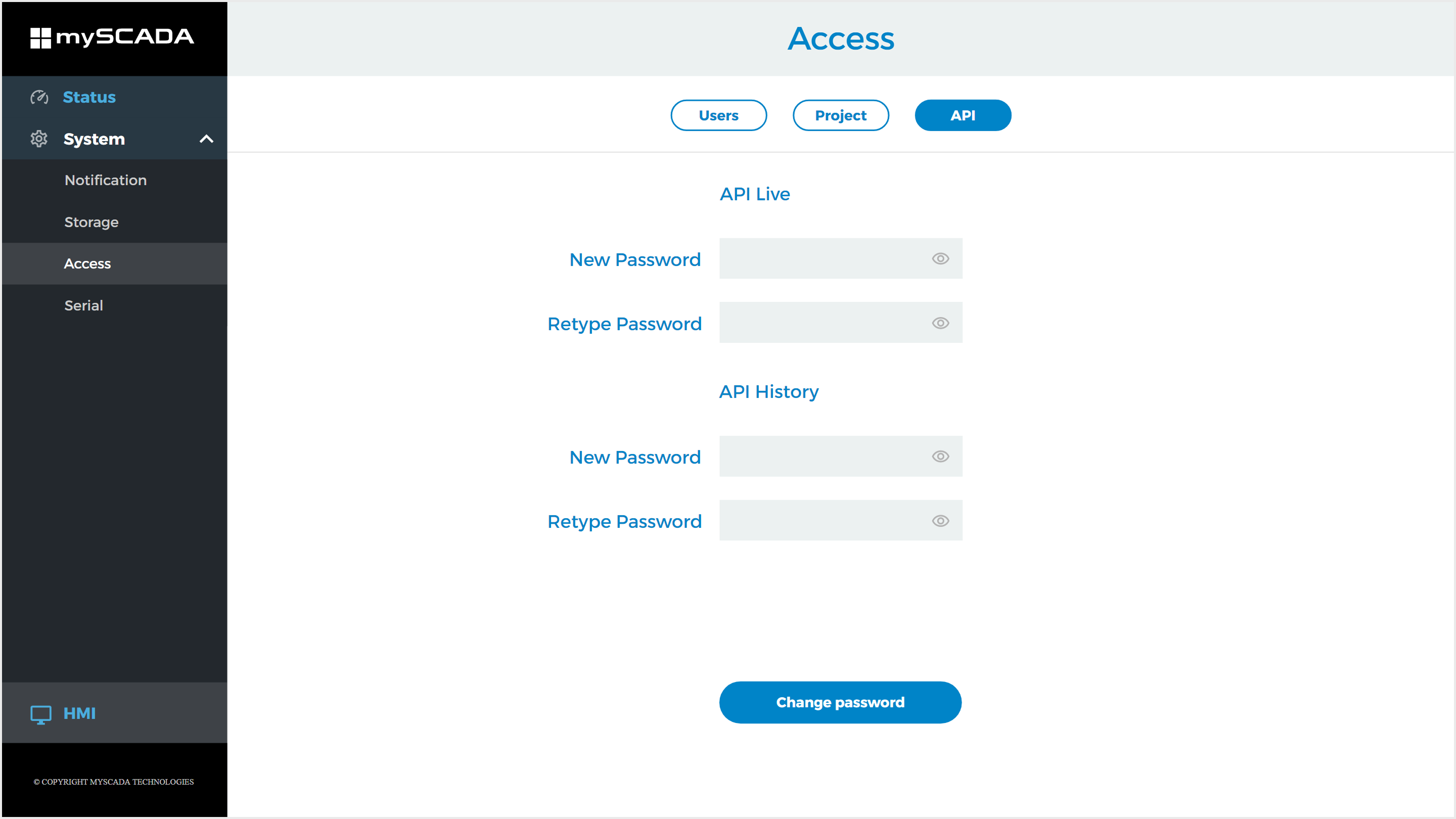Click the mySCADA logo
1456x819 pixels.
(112, 37)
